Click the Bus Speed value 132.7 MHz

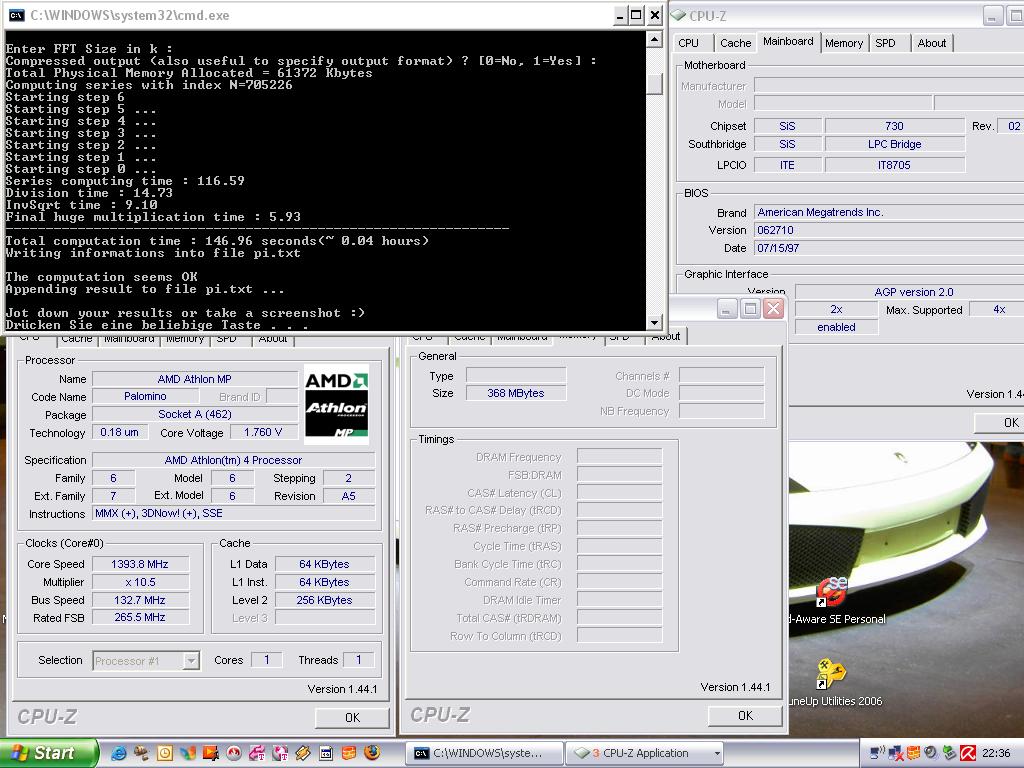tap(140, 600)
